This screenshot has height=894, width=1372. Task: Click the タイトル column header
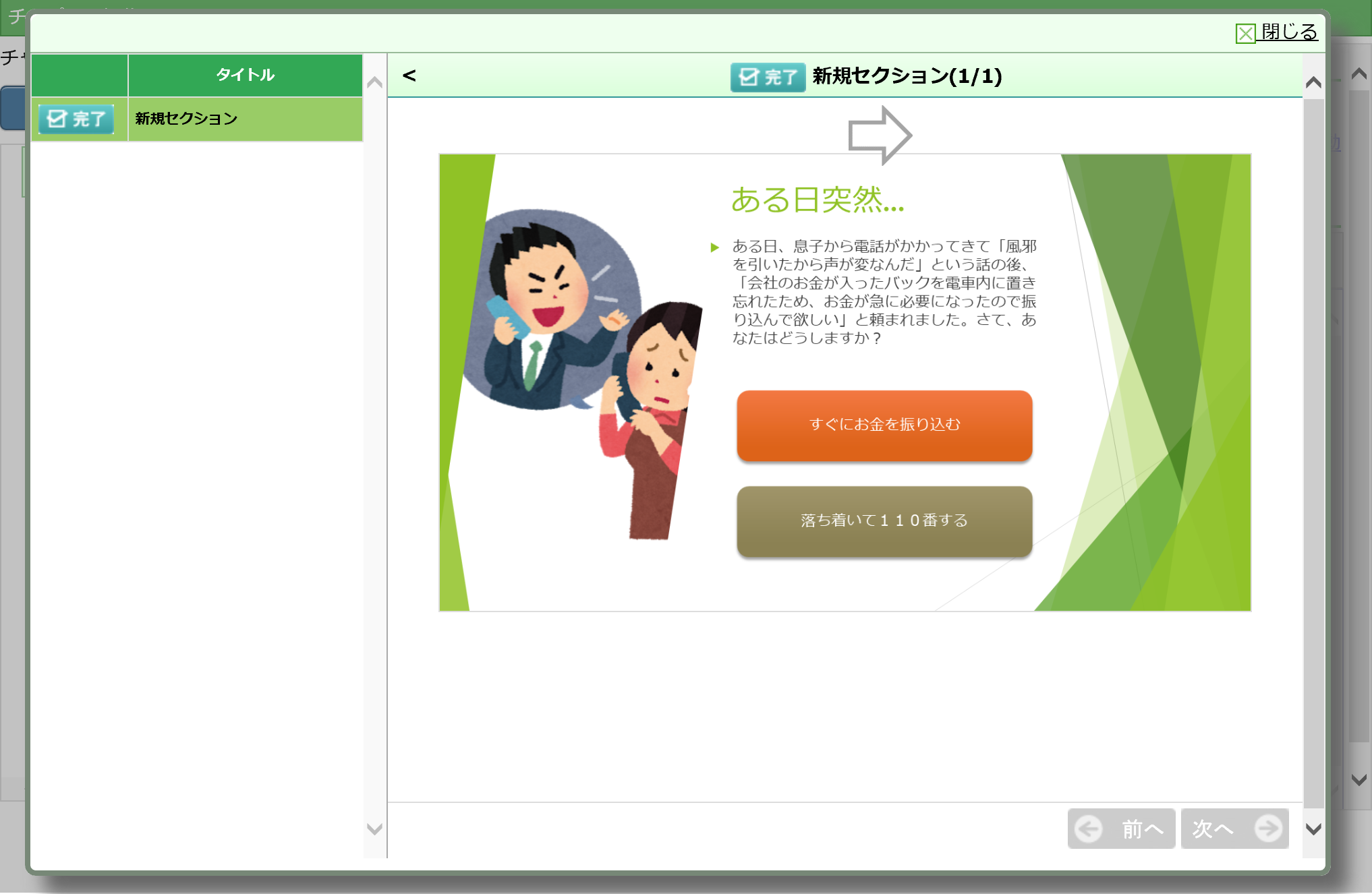pos(245,75)
